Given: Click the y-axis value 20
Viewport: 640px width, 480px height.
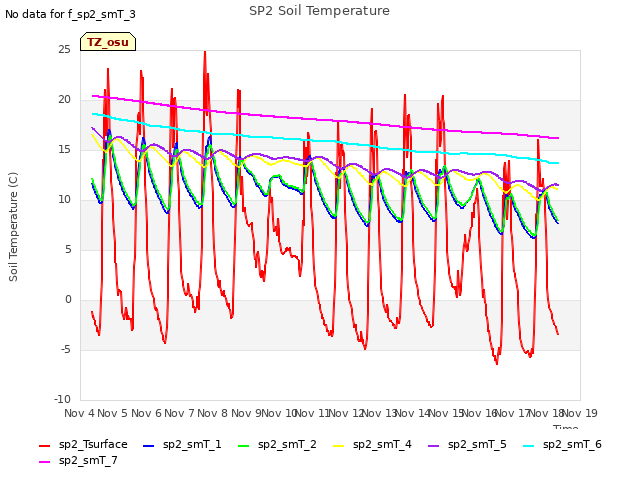Looking at the screenshot, I should (x=64, y=100).
